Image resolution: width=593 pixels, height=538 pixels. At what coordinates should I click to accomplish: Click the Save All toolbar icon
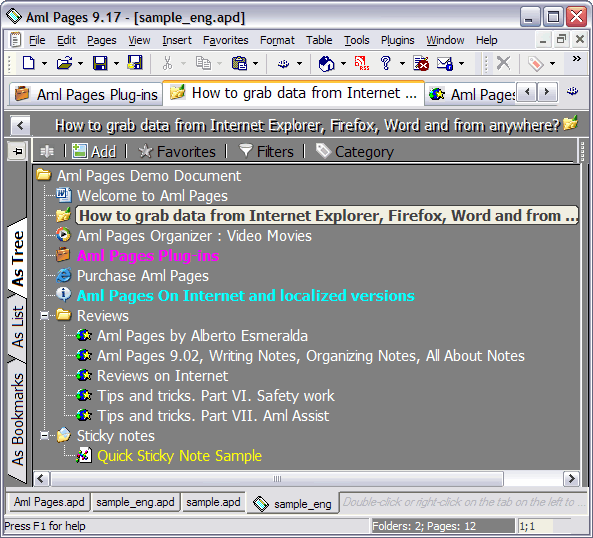pyautogui.click(x=135, y=63)
